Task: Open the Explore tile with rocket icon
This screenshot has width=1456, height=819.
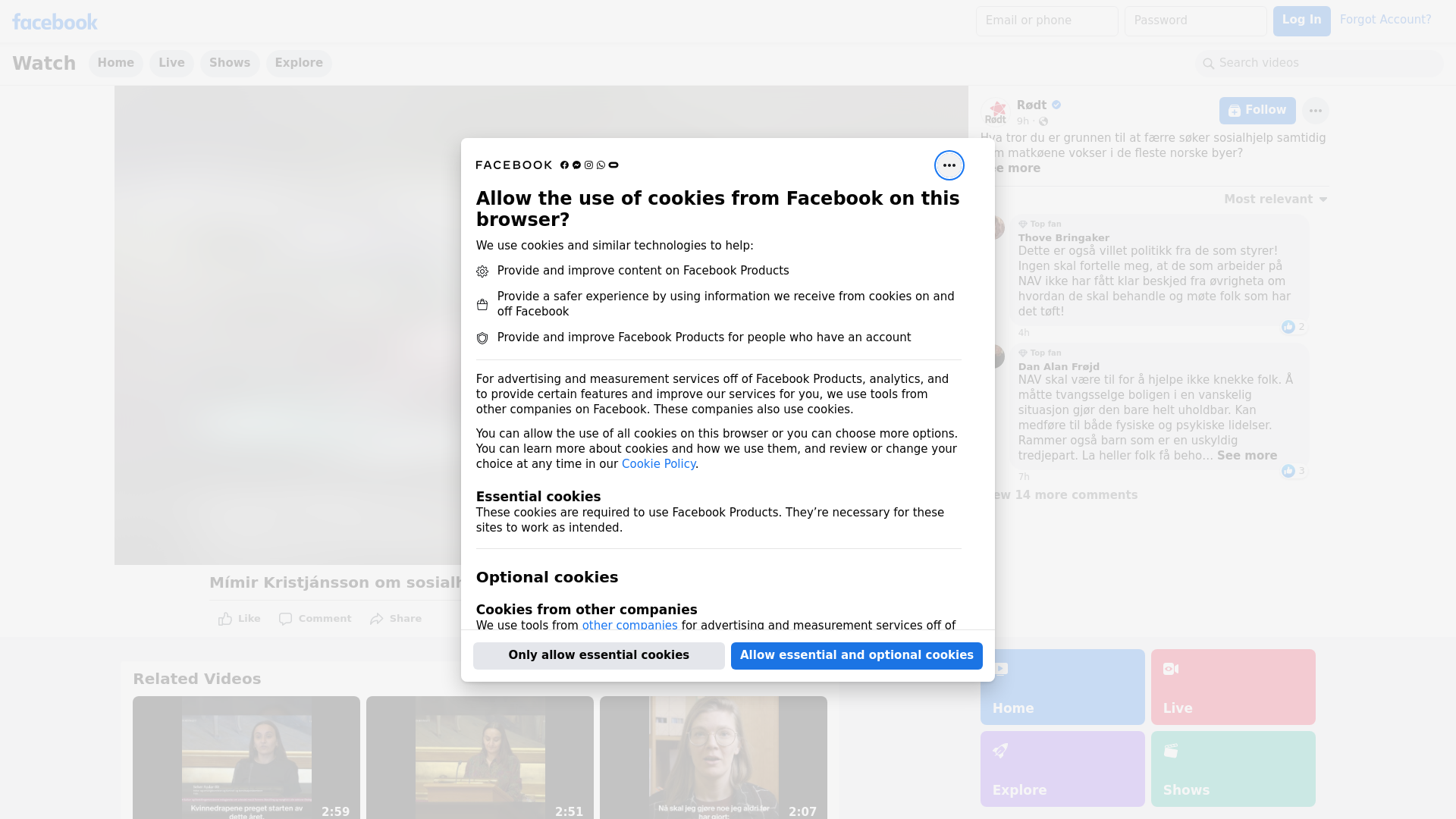Action: click(1062, 769)
